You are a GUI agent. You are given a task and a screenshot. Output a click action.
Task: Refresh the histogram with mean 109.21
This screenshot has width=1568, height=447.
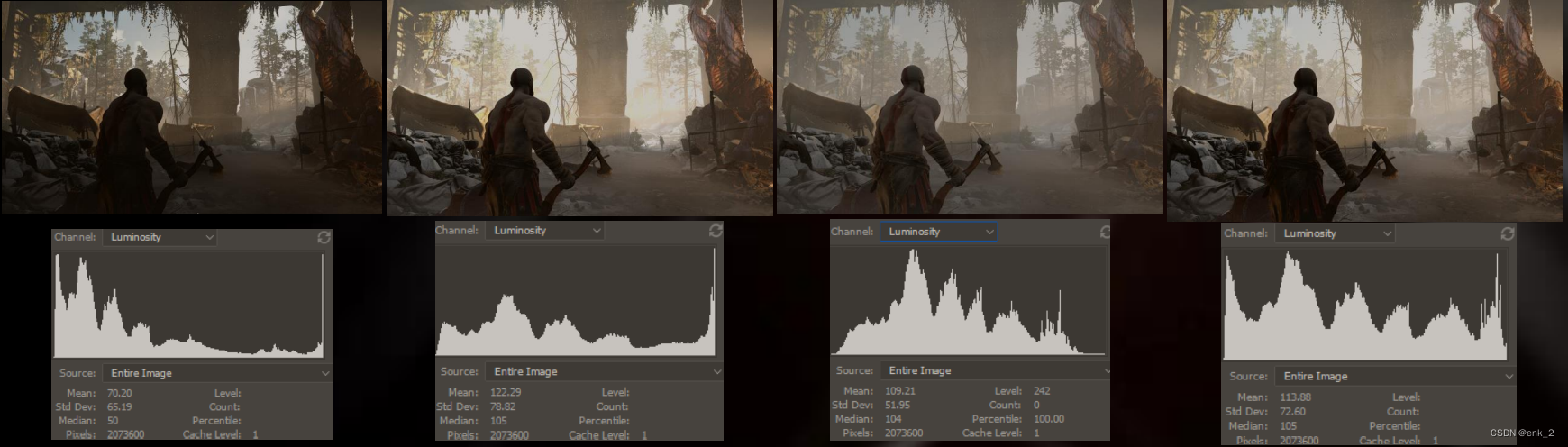point(1105,232)
